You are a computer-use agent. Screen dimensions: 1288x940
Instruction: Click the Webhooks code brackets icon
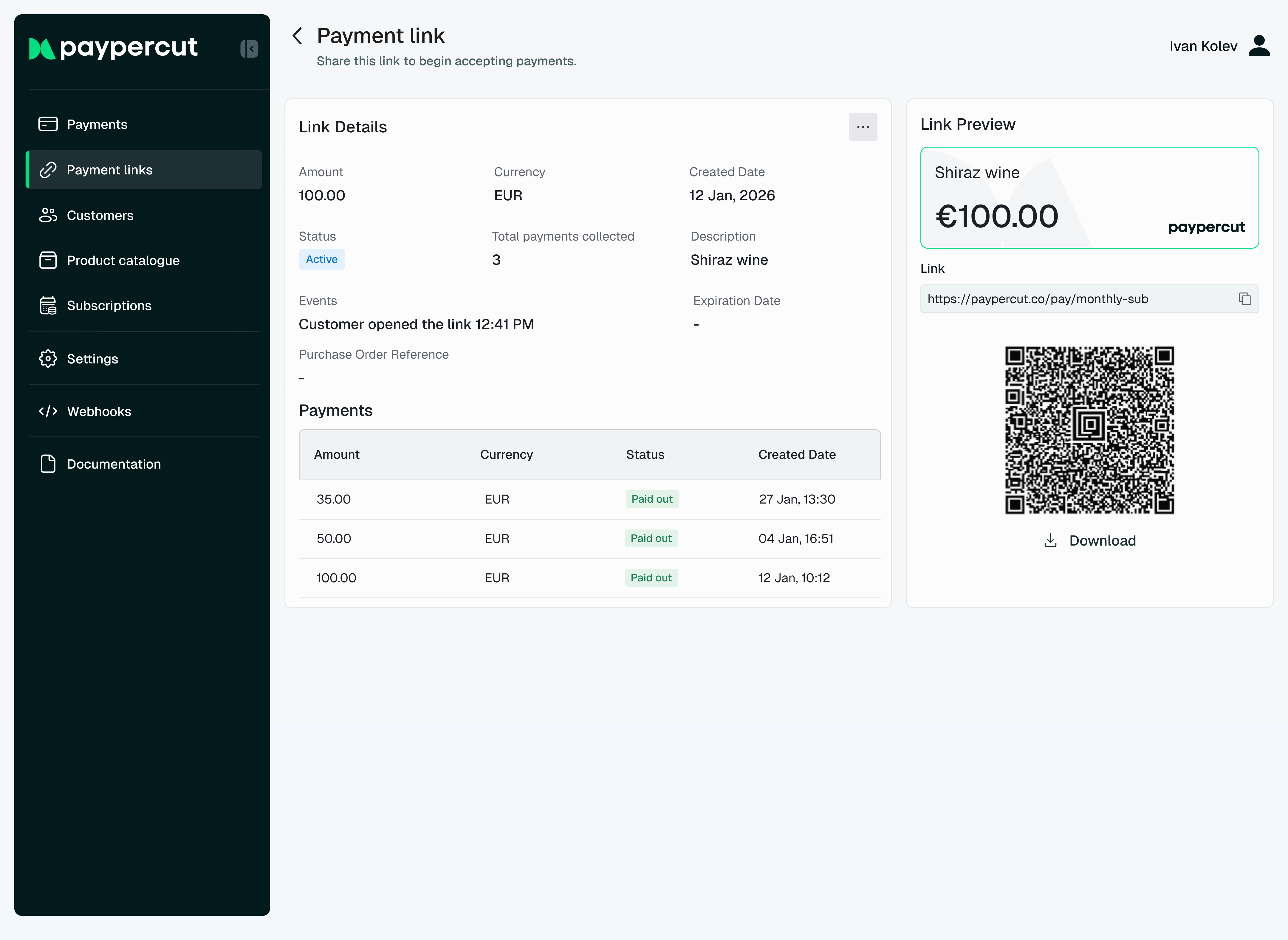pyautogui.click(x=48, y=411)
